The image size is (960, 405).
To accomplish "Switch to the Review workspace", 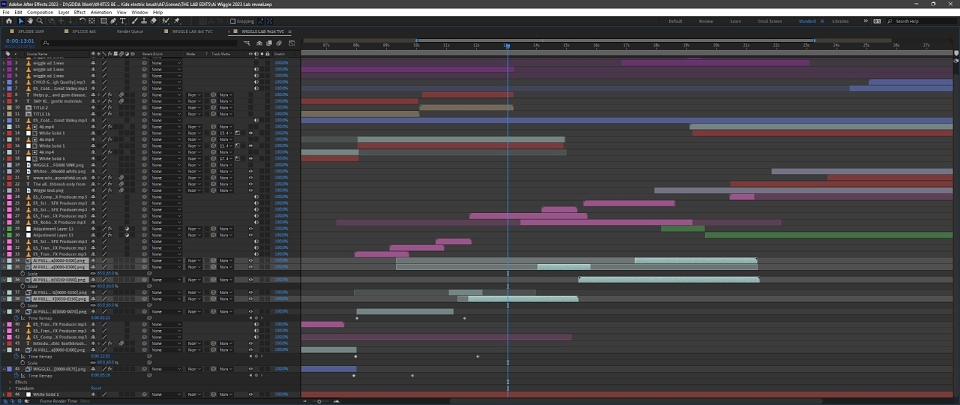I will (706, 21).
